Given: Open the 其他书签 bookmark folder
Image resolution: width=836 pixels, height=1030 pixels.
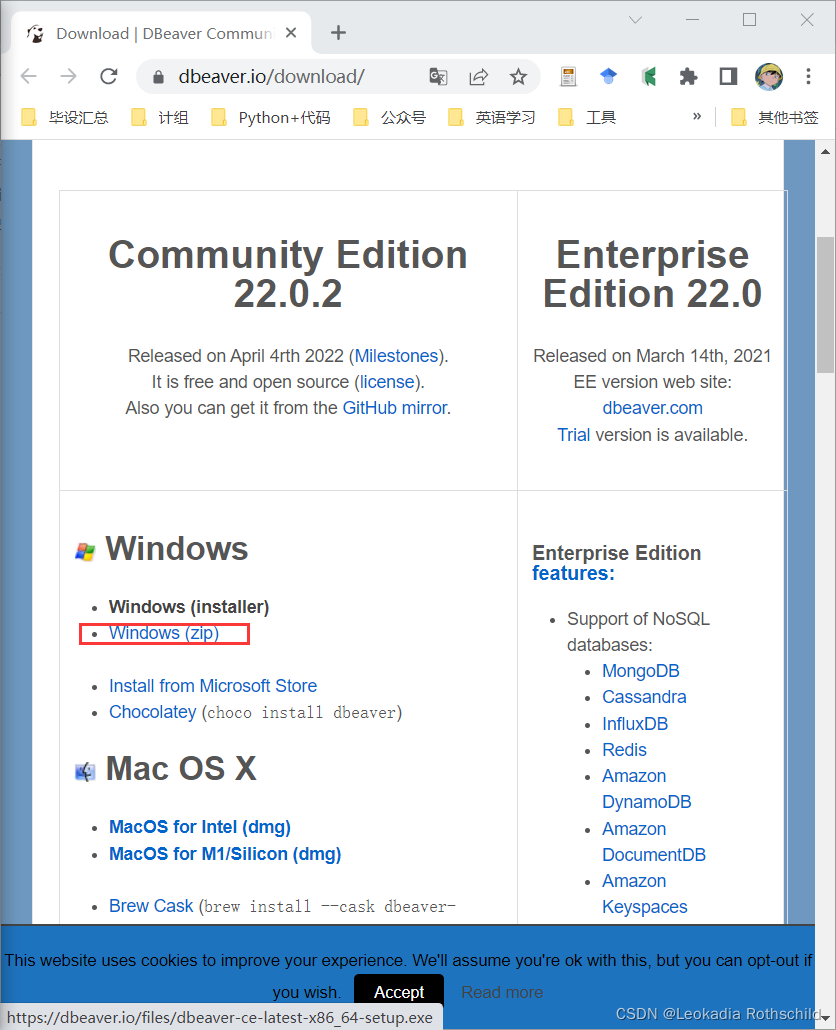Looking at the screenshot, I should tap(775, 118).
